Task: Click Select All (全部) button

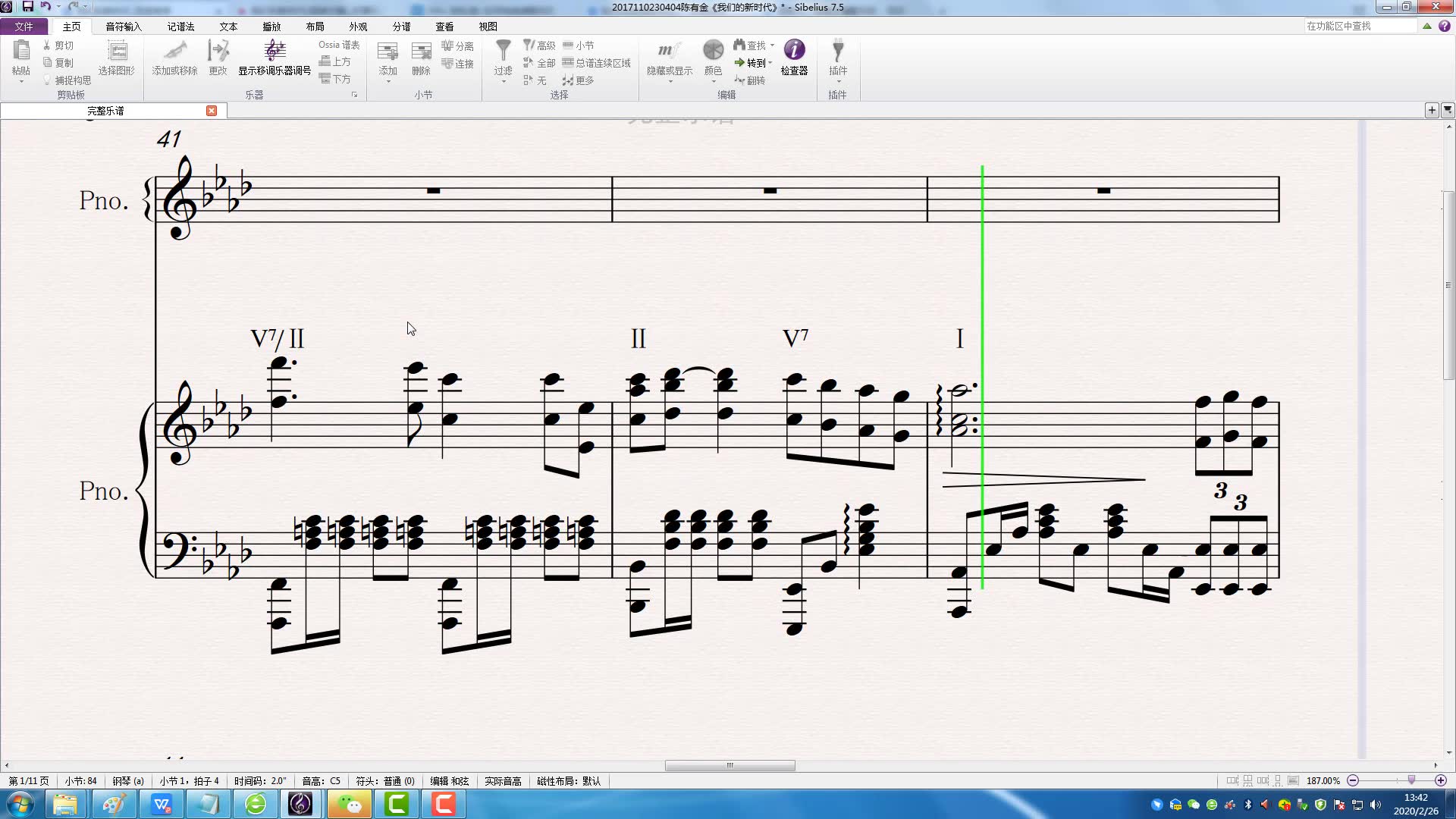Action: point(539,63)
